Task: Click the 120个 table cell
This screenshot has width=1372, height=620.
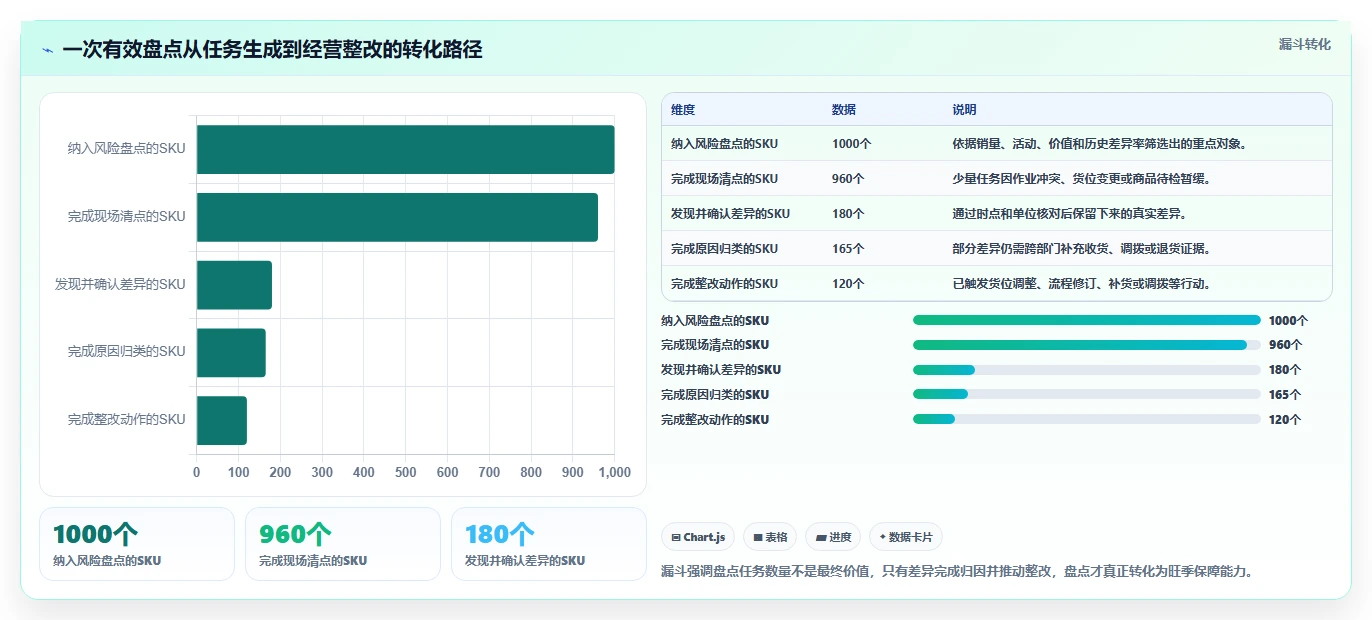Action: click(848, 284)
